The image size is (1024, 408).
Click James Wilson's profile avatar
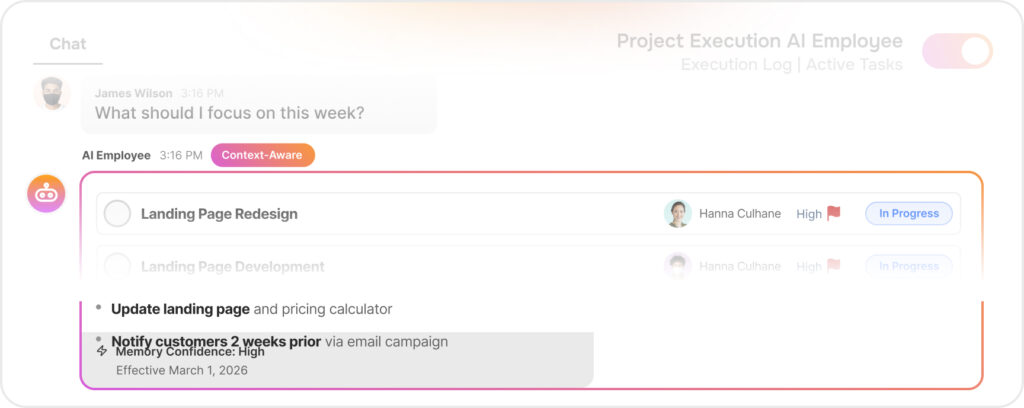52,93
